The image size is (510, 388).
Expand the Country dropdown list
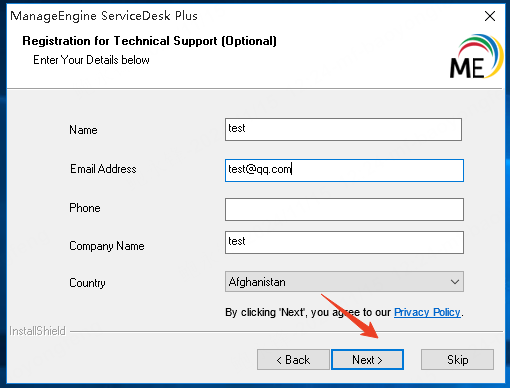344,282
